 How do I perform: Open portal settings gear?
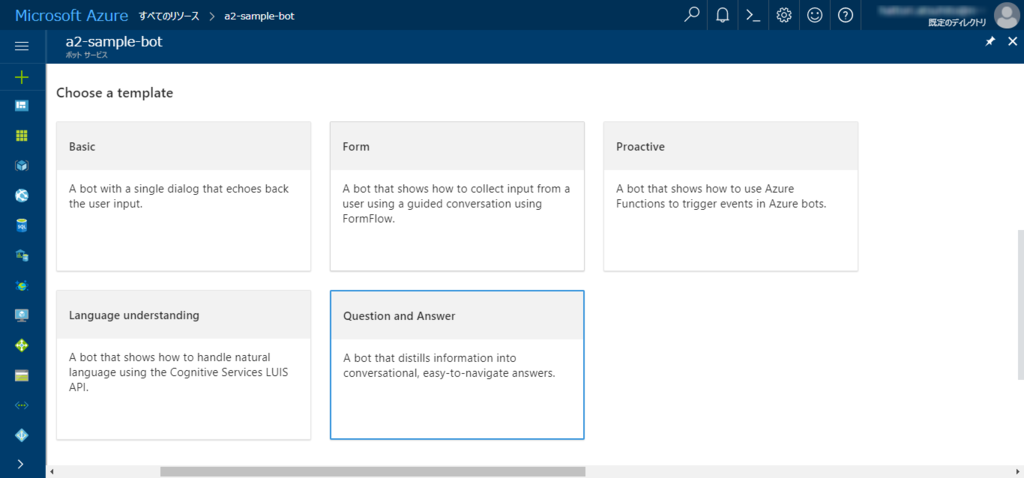click(784, 15)
